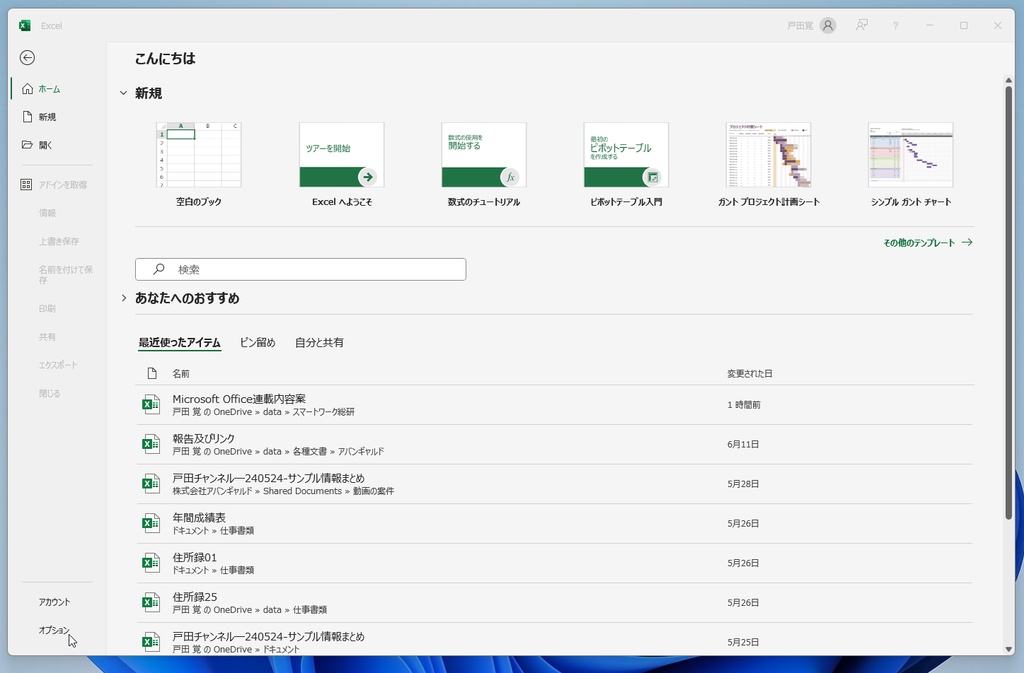Viewport: 1024px width, 673px height.
Task: Open アカウント settings in sidebar
Action: (54, 602)
